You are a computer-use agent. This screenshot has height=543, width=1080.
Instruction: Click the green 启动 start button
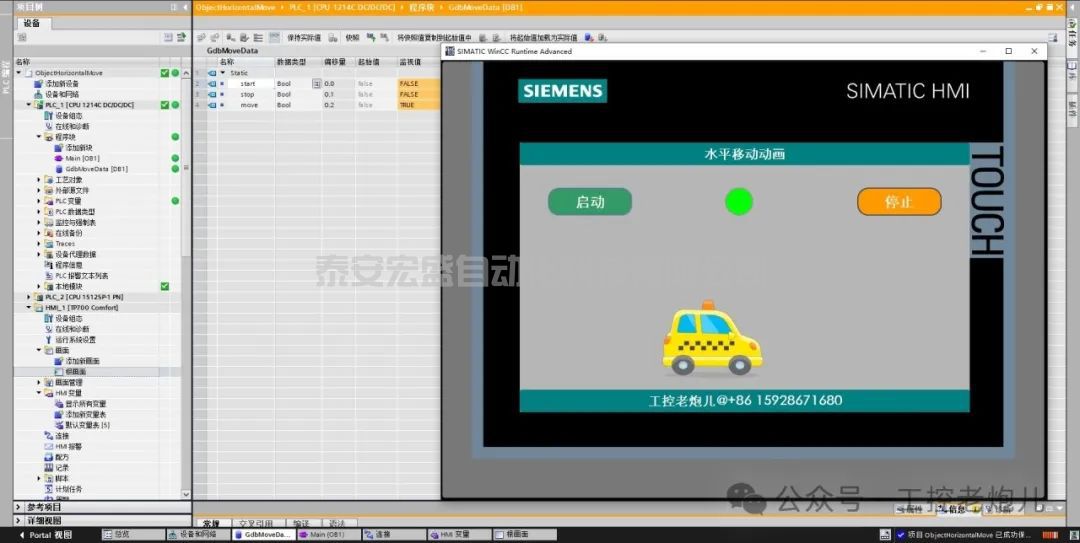tap(590, 202)
